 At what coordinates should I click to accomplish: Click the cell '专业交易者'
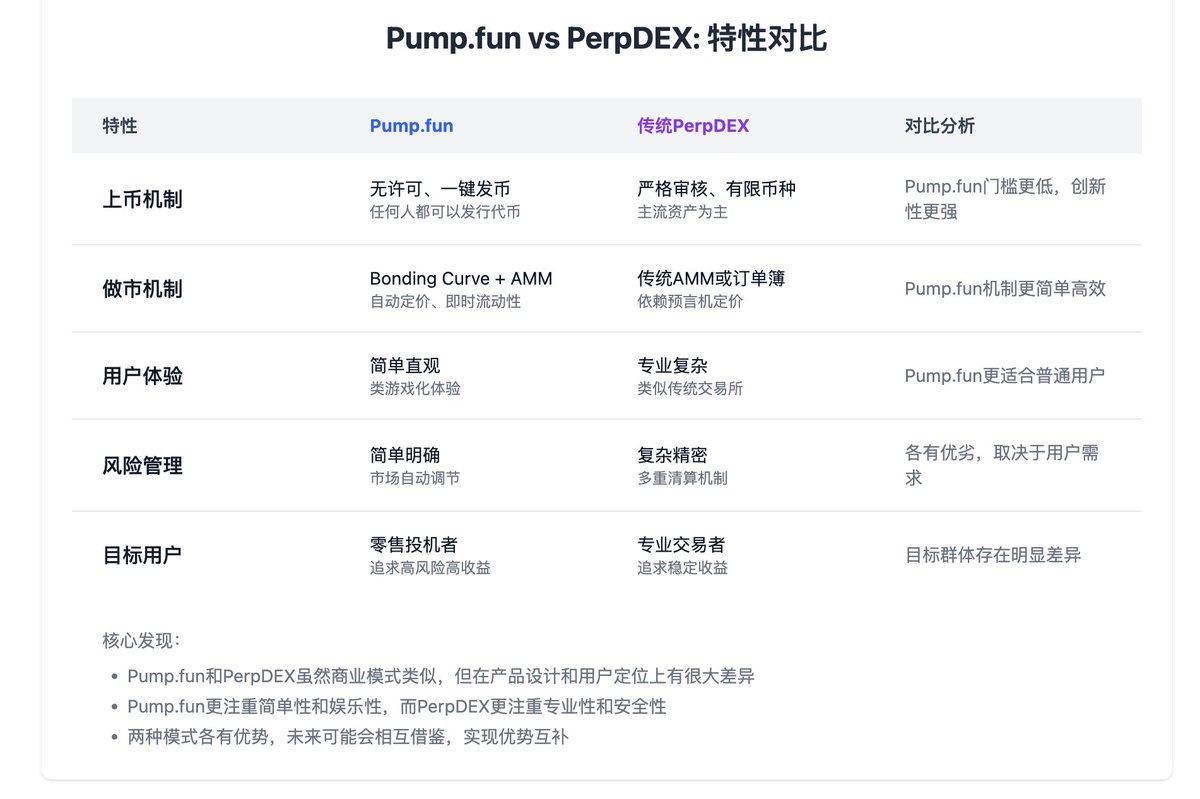pyautogui.click(x=681, y=544)
